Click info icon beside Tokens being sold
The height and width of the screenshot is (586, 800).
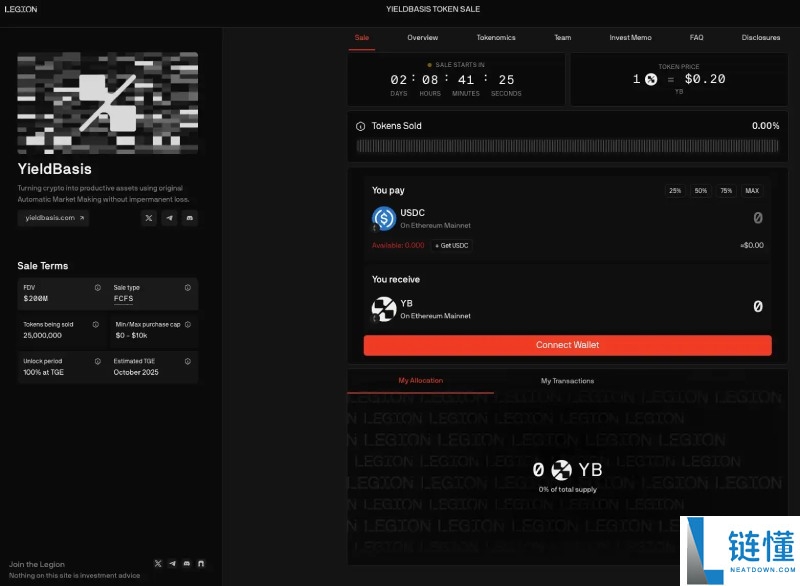(x=95, y=324)
